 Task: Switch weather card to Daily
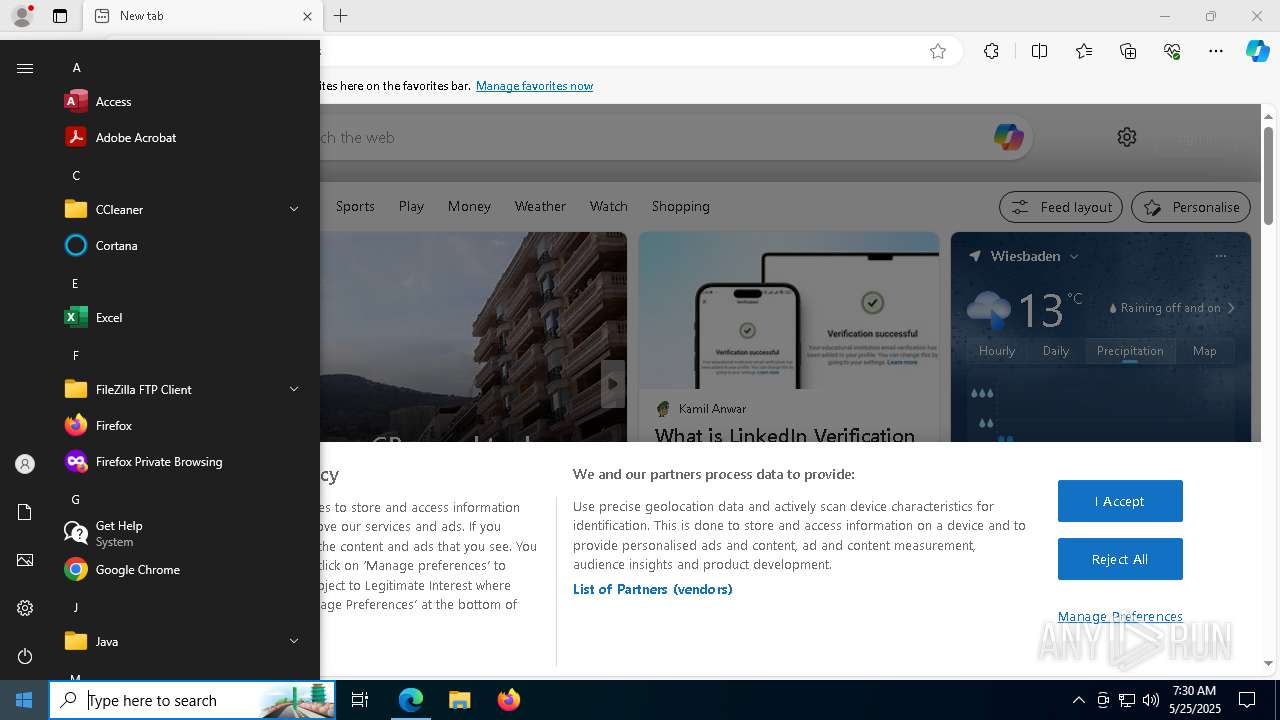coord(1056,351)
